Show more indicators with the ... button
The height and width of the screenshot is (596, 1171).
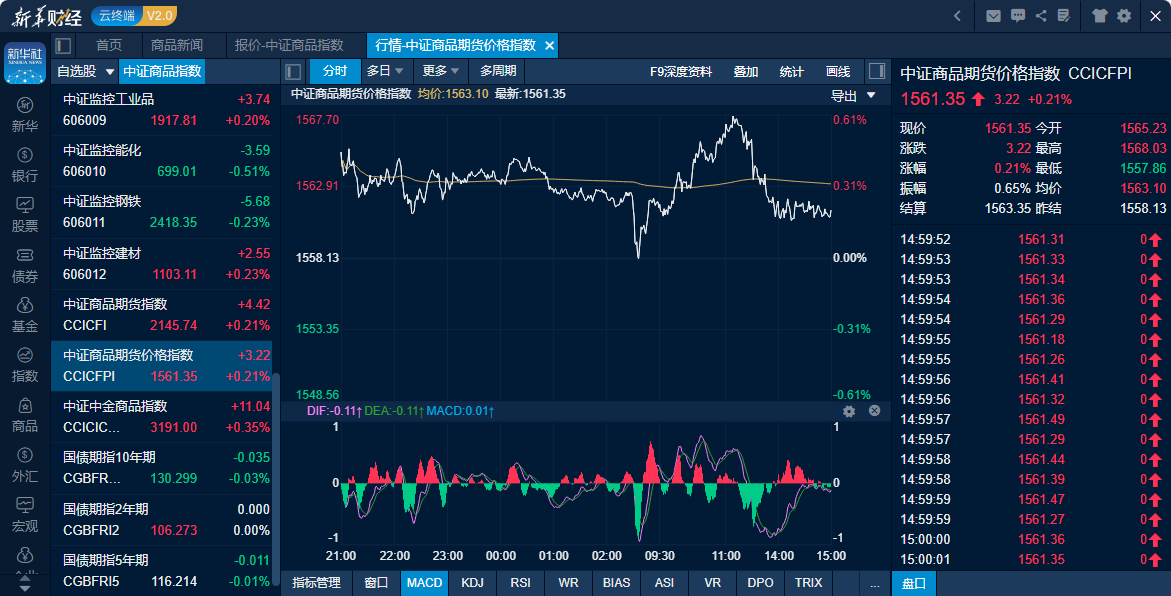point(875,583)
